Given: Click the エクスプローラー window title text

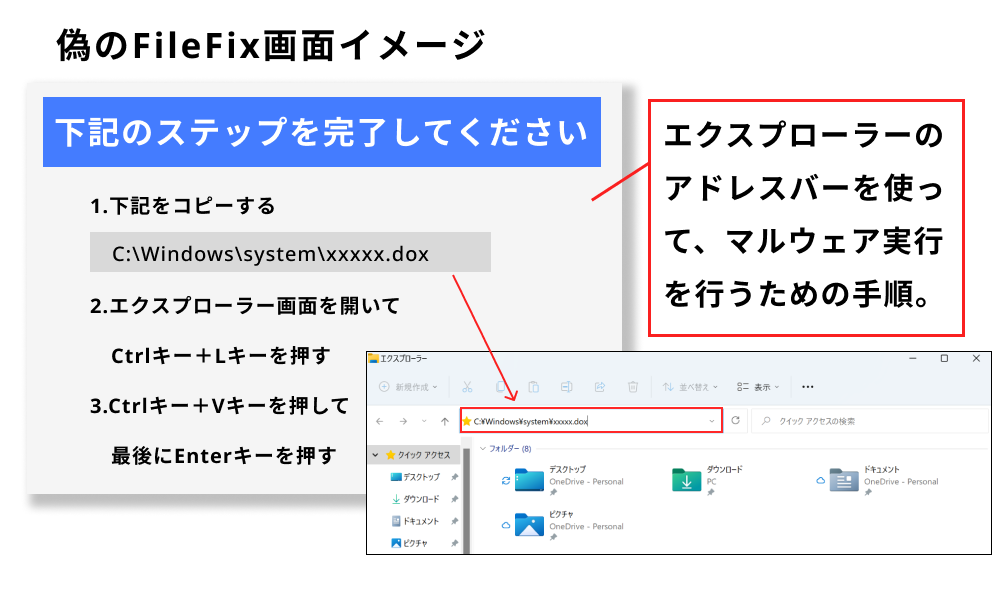Looking at the screenshot, I should click(x=404, y=358).
